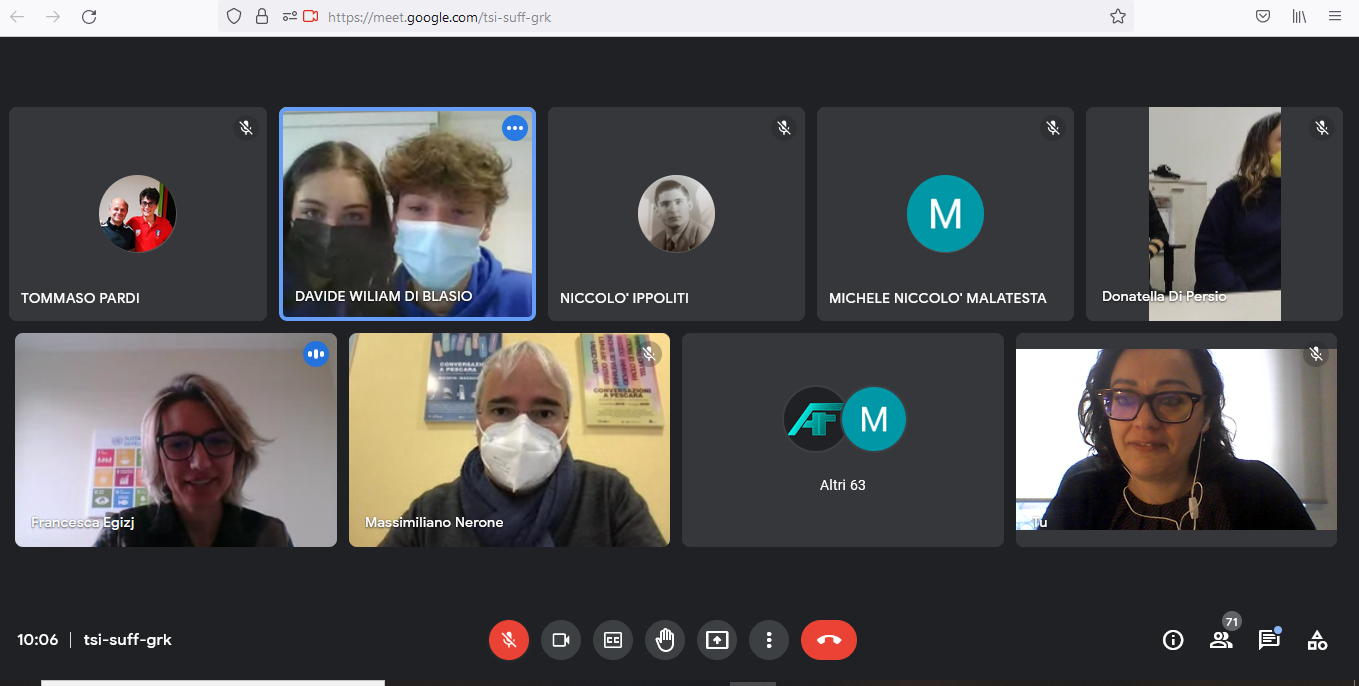Open the three-dot more options menu
The width and height of the screenshot is (1359, 686).
click(x=769, y=640)
